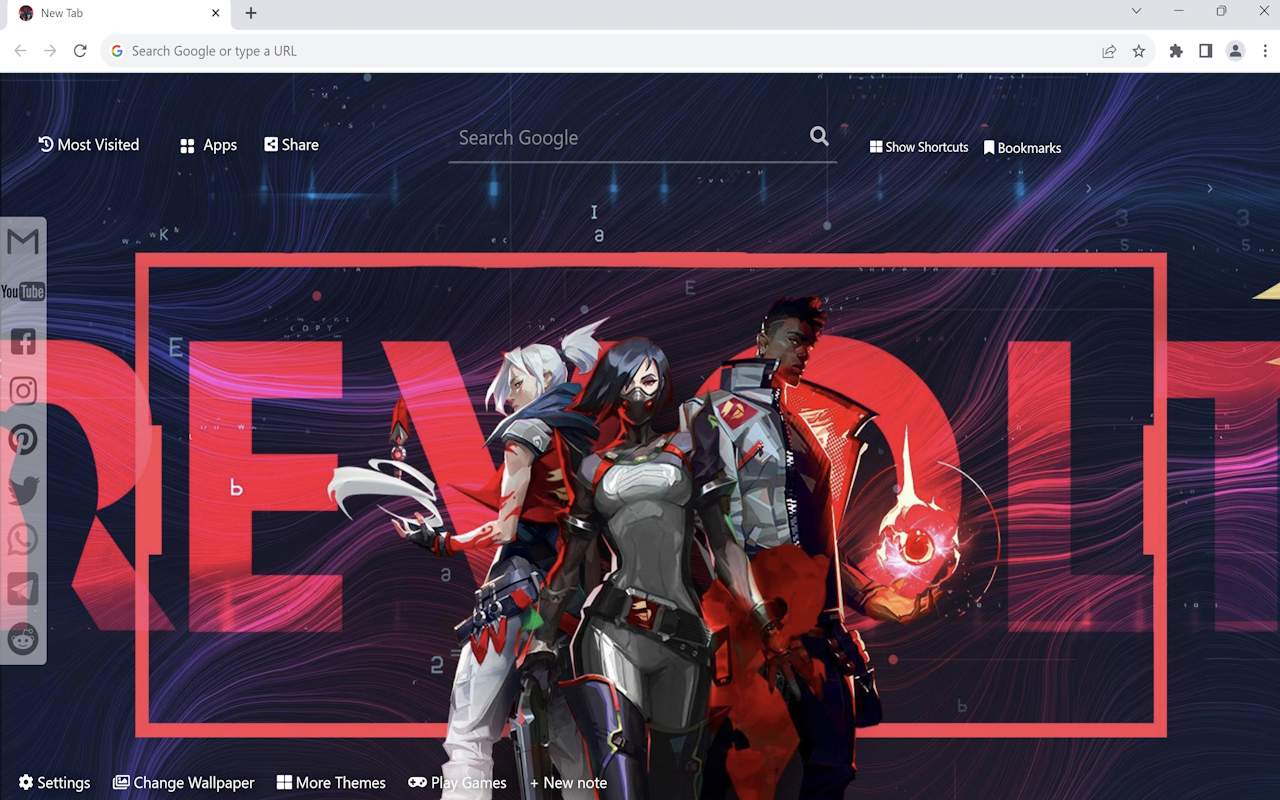This screenshot has width=1280, height=800.
Task: Click Change Wallpaper
Action: pyautogui.click(x=183, y=783)
